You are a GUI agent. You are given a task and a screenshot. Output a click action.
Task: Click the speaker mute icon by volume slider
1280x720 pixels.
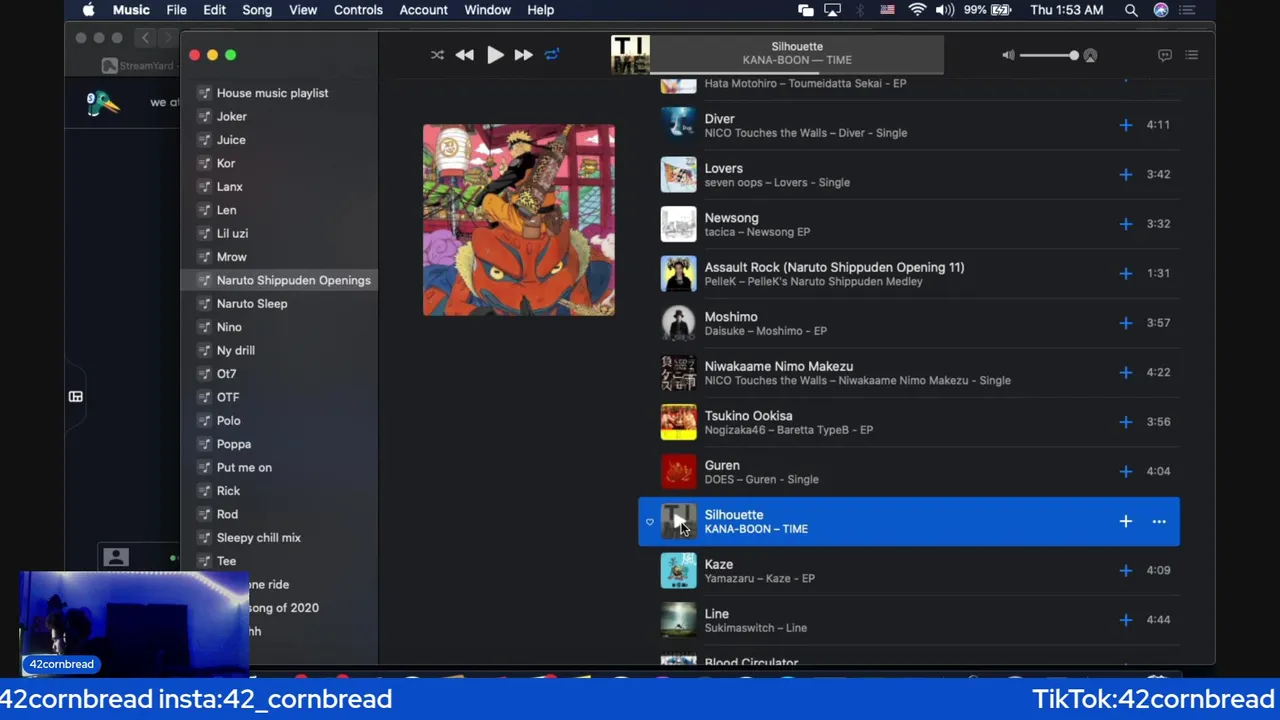[x=1008, y=55]
